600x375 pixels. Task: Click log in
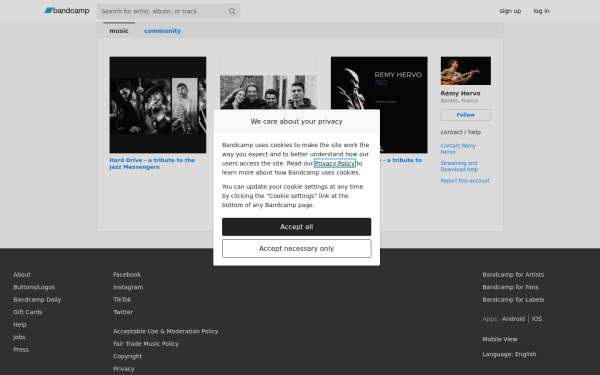click(x=541, y=11)
